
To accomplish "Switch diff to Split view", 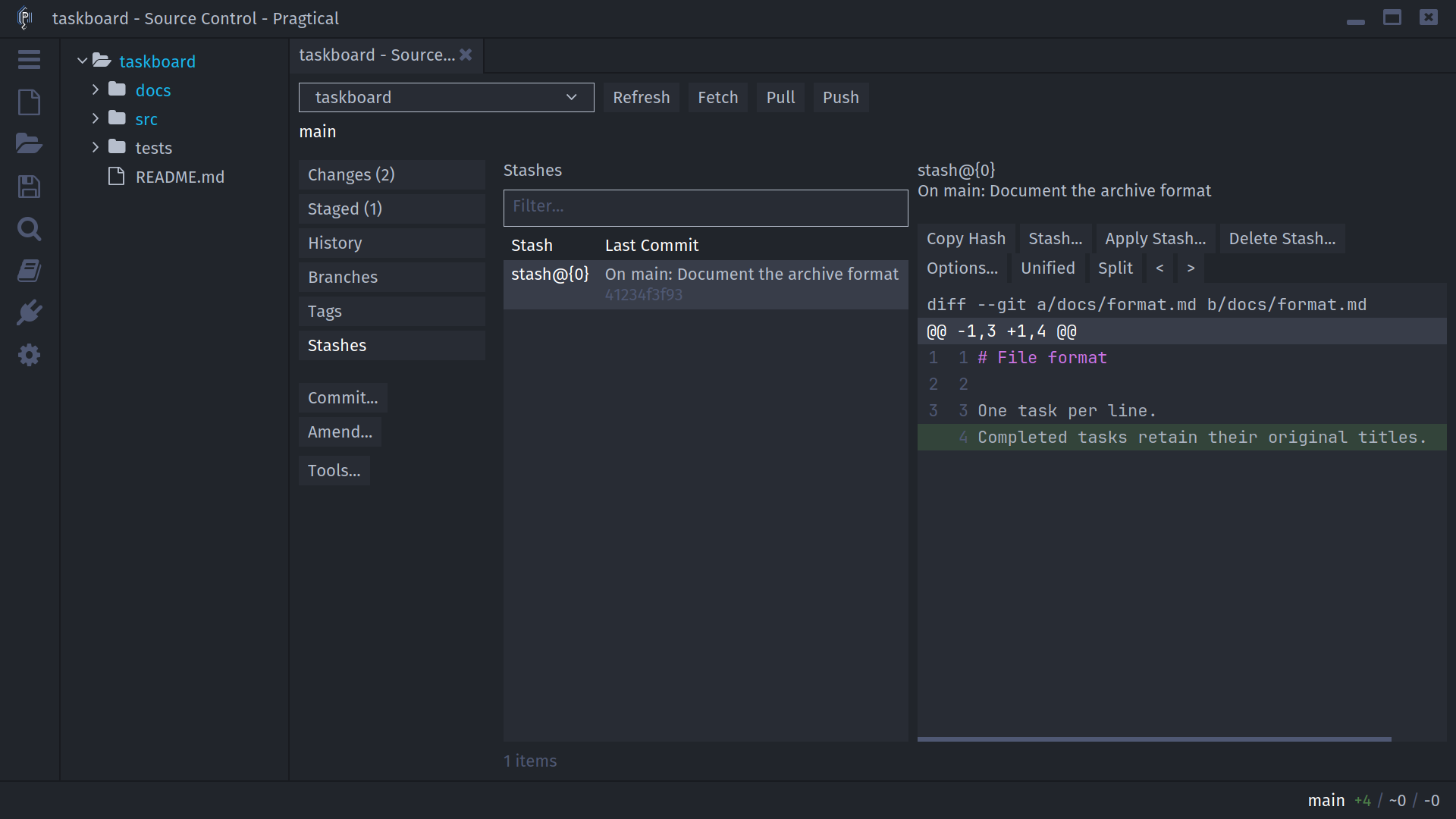I will [1115, 268].
